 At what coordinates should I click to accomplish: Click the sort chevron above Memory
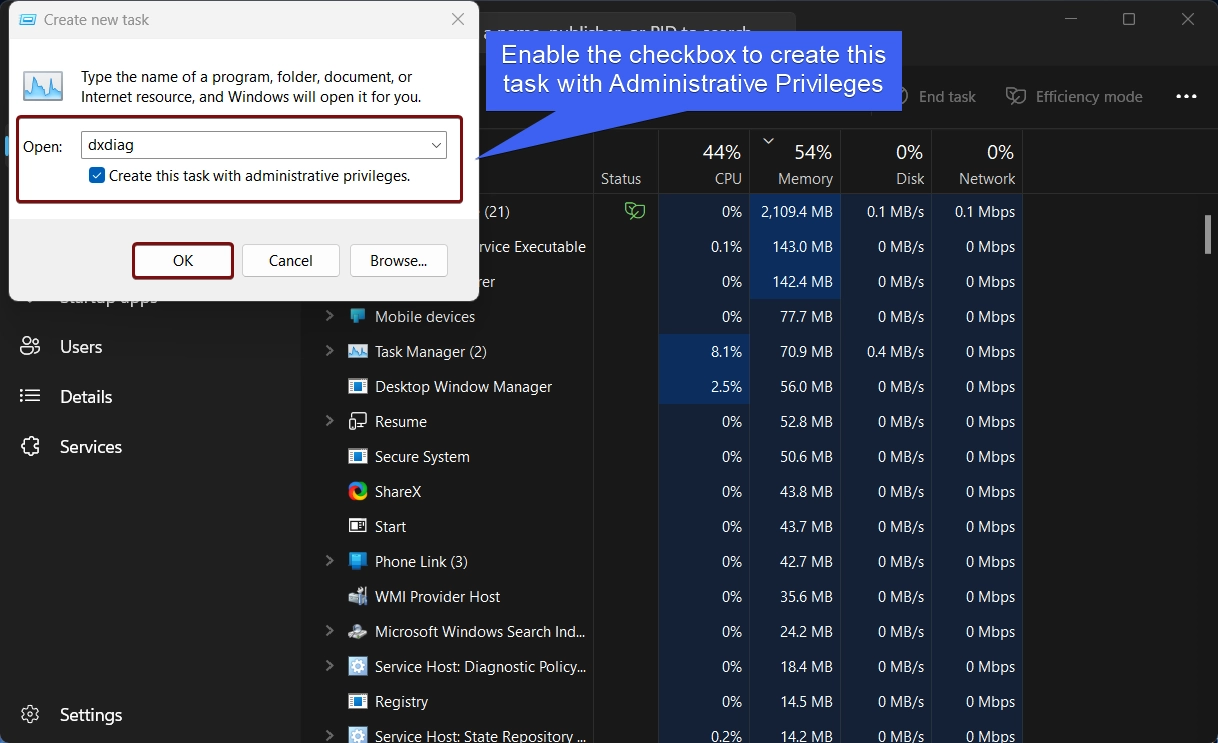coord(768,141)
